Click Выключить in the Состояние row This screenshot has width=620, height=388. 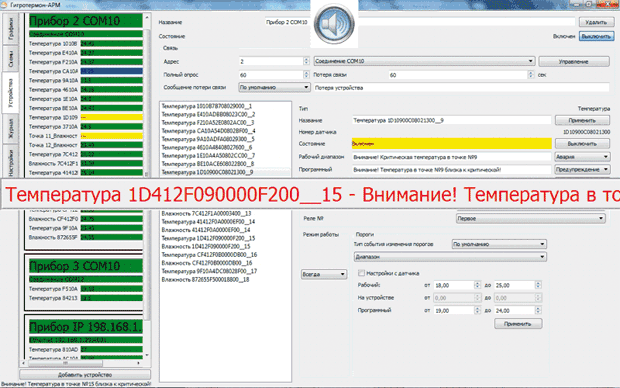click(582, 144)
